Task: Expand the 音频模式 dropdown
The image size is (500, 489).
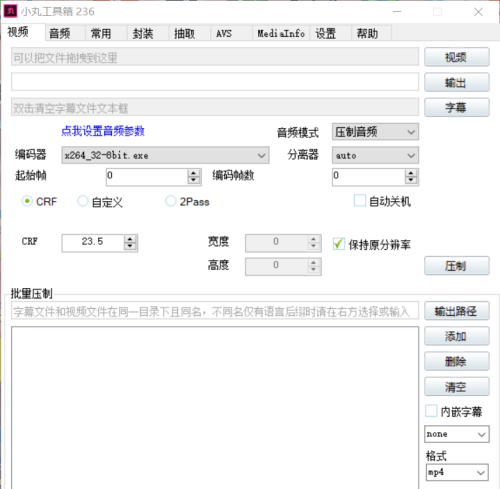Action: [375, 132]
